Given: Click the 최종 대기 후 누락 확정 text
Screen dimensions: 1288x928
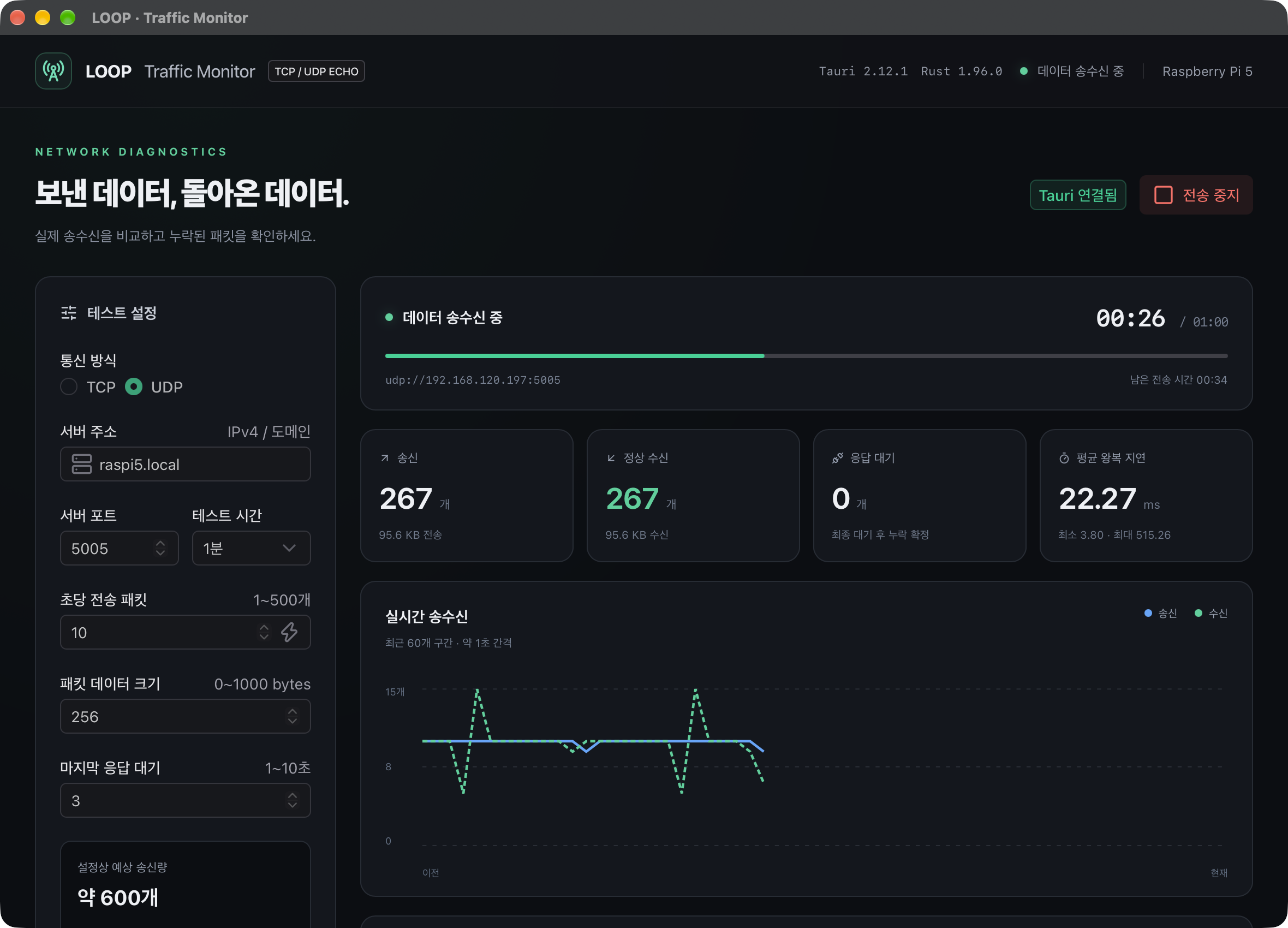Looking at the screenshot, I should coord(880,534).
